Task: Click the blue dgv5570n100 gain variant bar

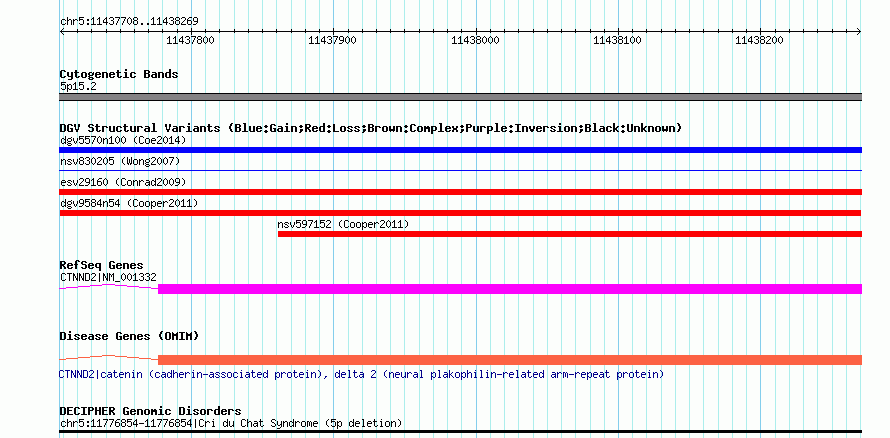Action: 460,150
